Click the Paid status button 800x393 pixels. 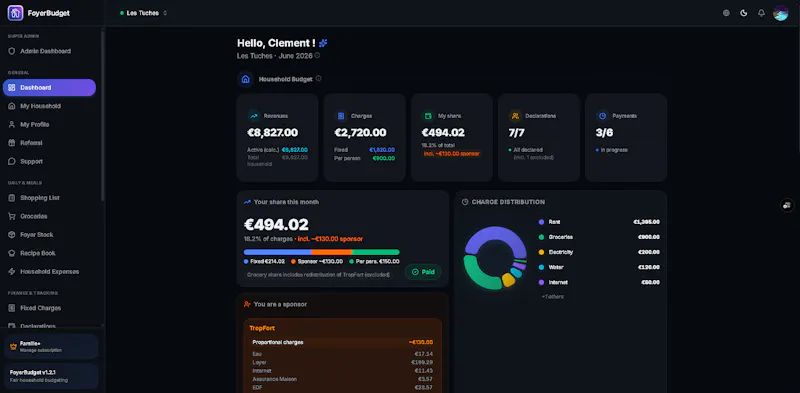click(423, 272)
